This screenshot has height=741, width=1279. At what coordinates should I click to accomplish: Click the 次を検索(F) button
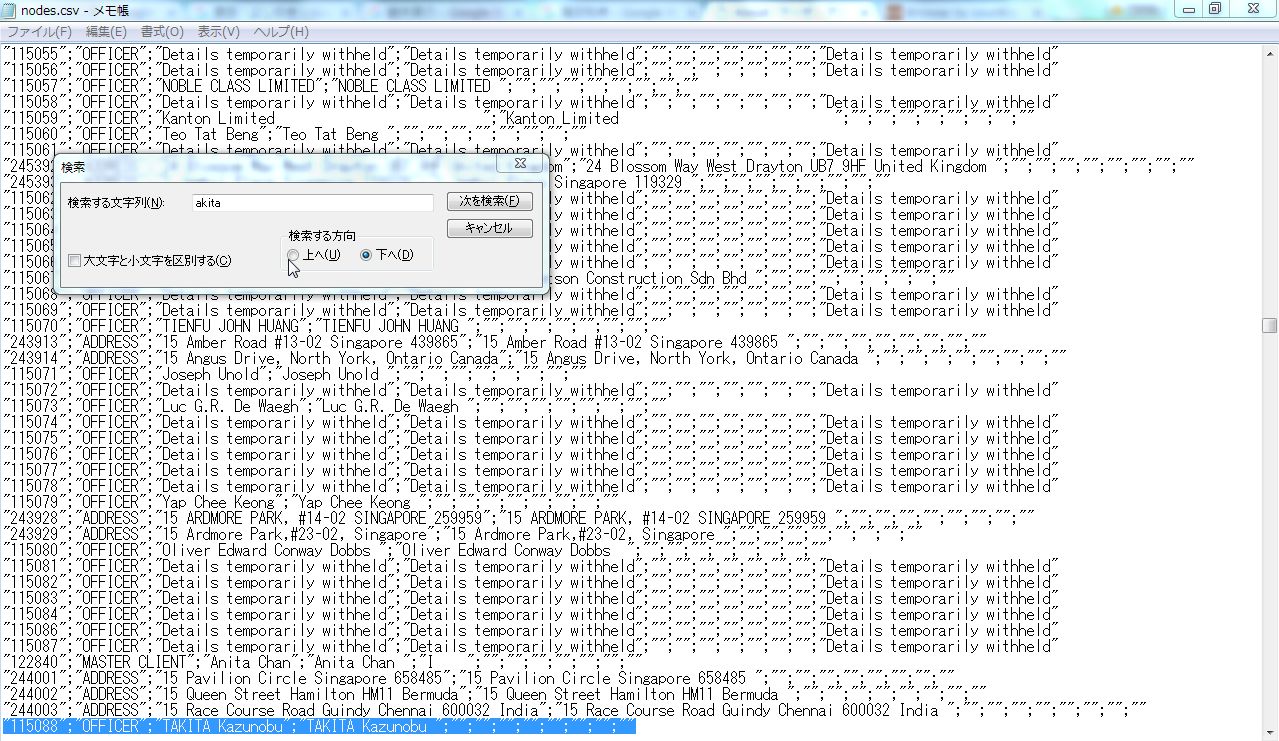point(489,202)
